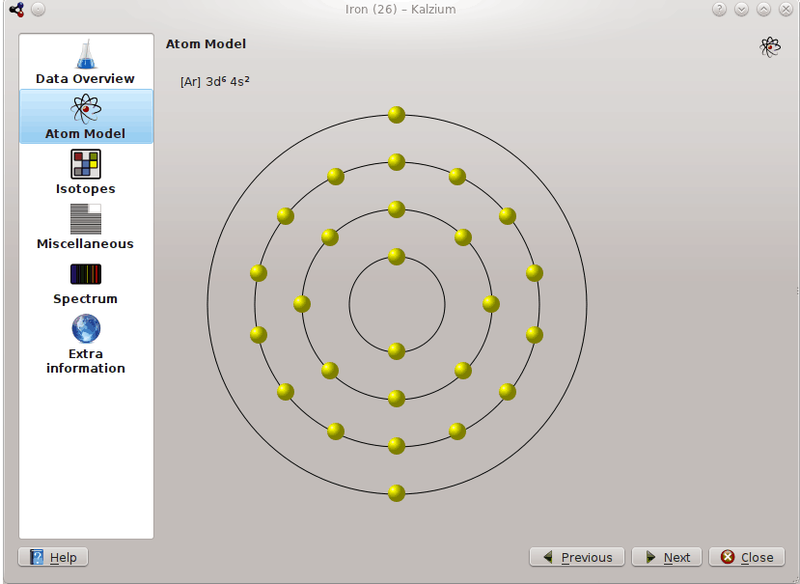800x584 pixels.
Task: Minimize window using down-chevron title button
Action: [x=741, y=9]
